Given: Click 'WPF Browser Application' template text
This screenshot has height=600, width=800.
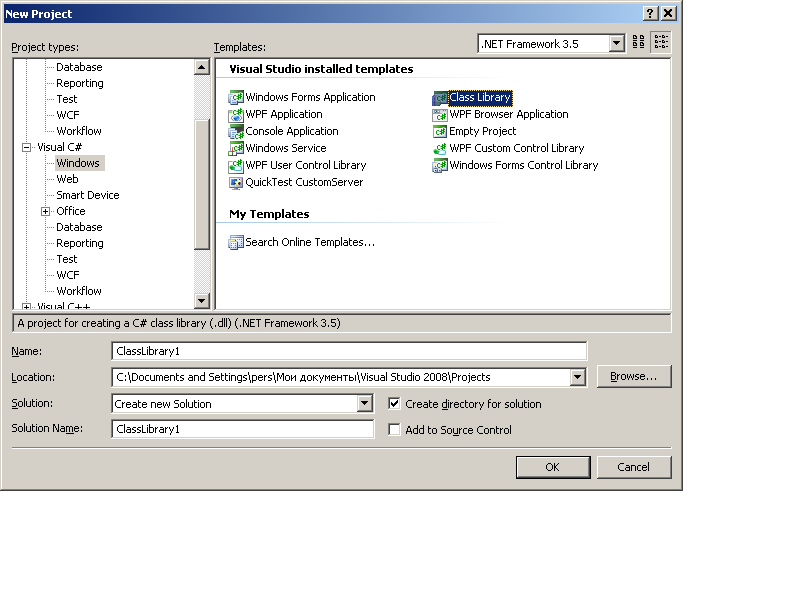Looking at the screenshot, I should pos(509,114).
